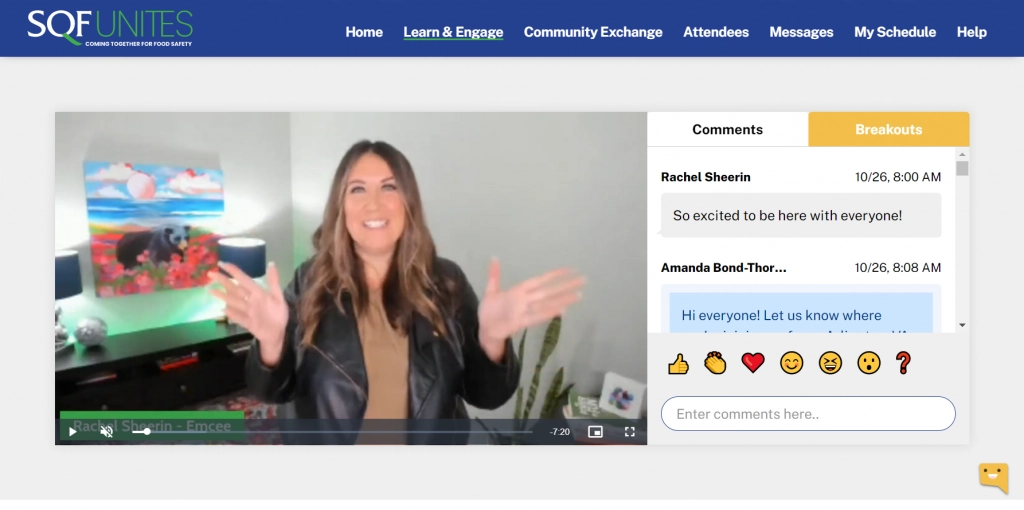Click the -7:20 remaining time display
1024x510 pixels.
coord(560,432)
